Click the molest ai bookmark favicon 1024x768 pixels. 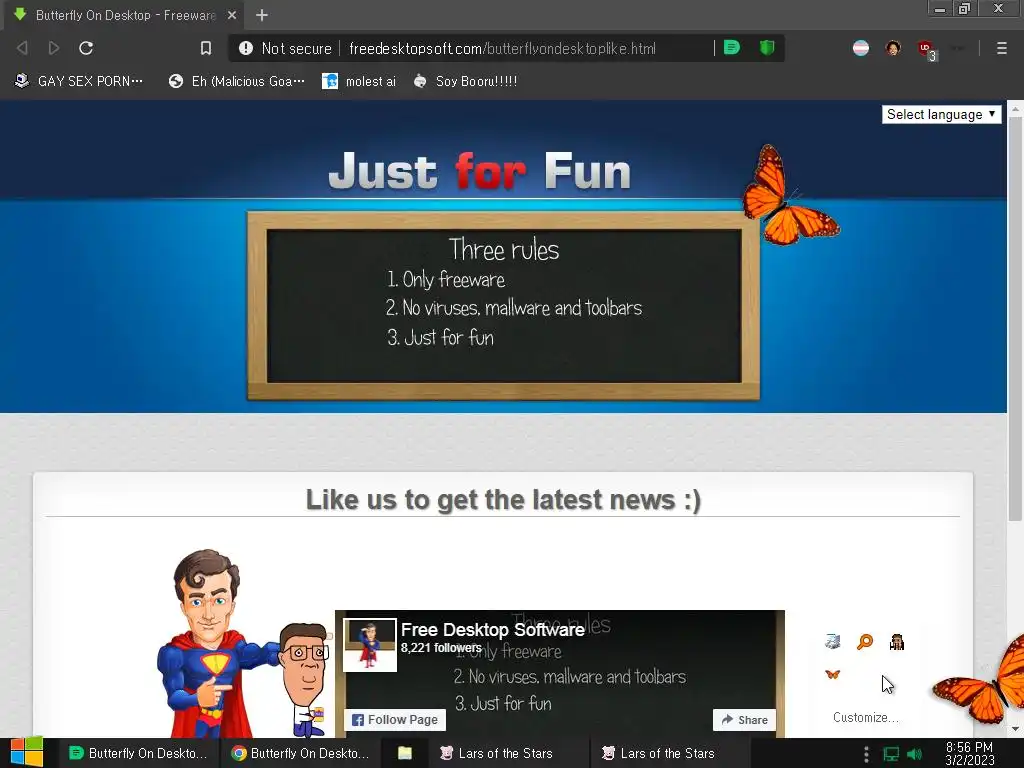[x=330, y=81]
